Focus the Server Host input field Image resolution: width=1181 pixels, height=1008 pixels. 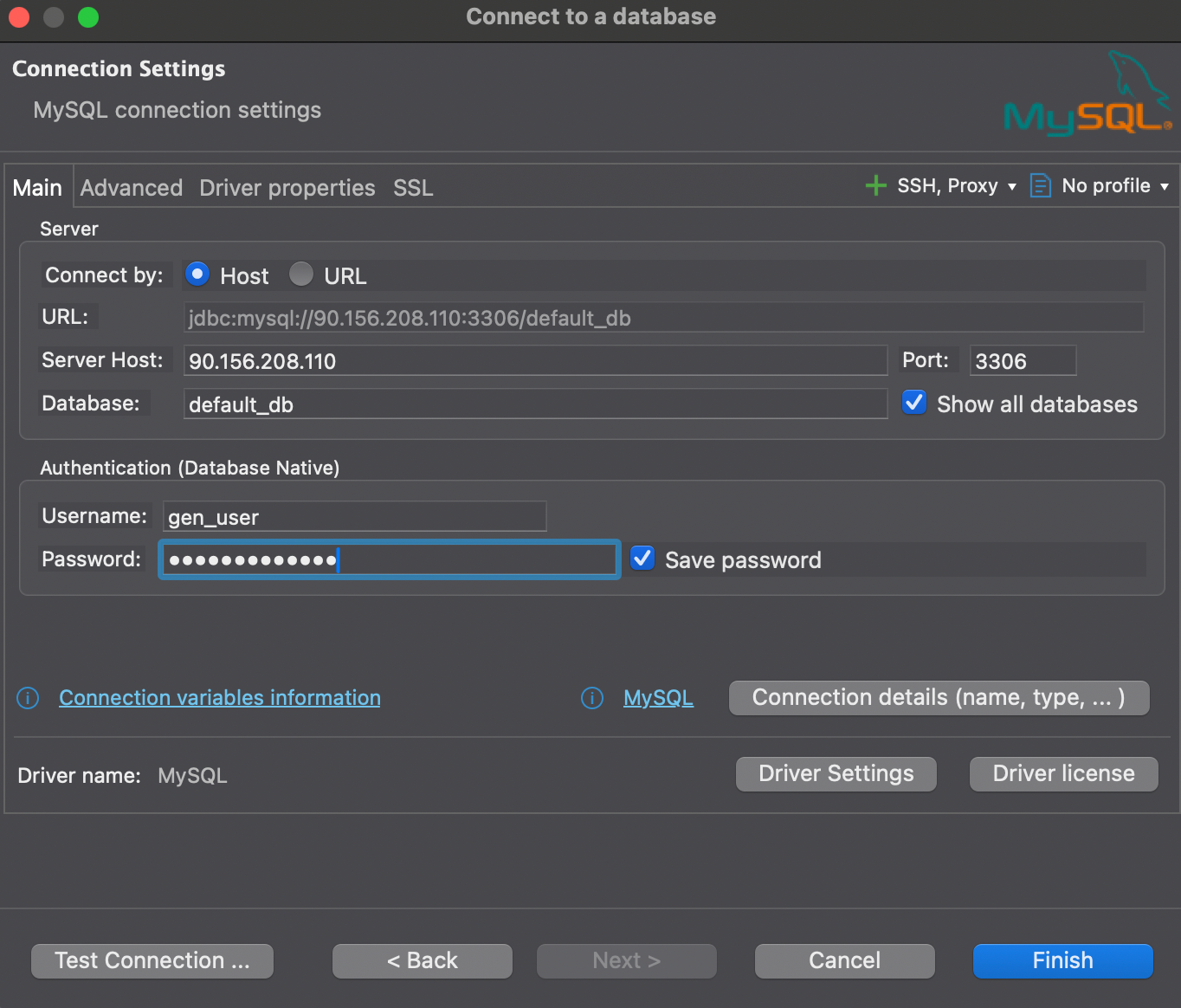tap(535, 361)
